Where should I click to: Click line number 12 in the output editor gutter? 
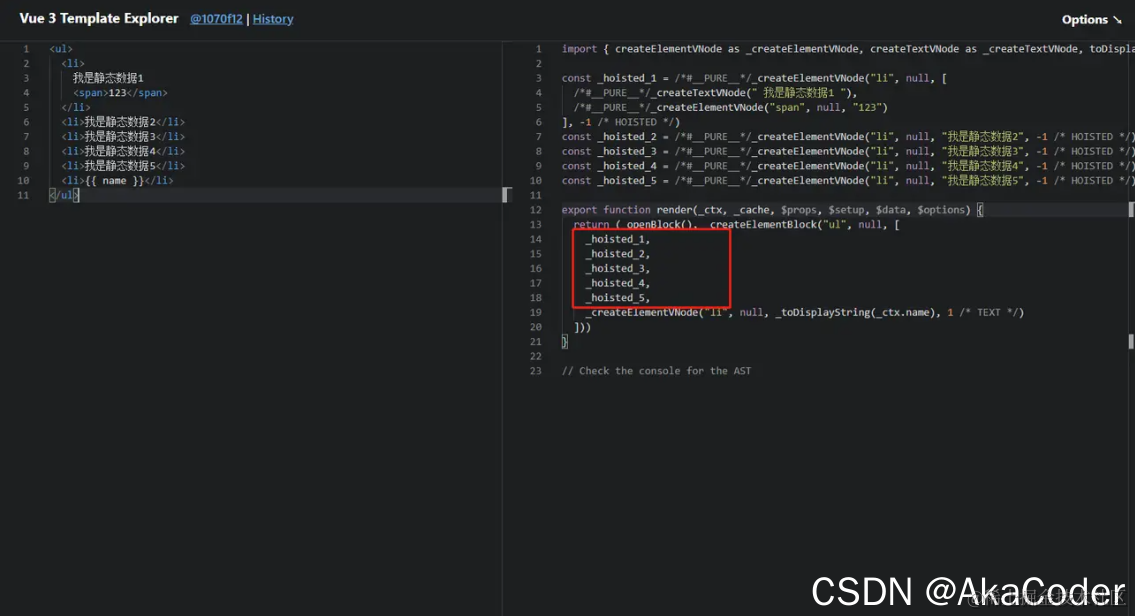click(536, 210)
